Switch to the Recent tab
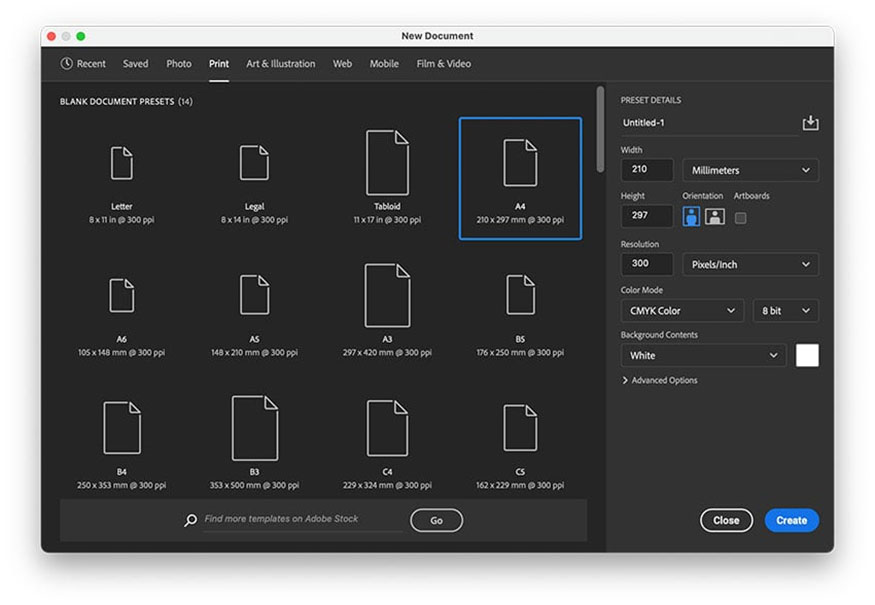The height and width of the screenshot is (605, 875). coord(83,64)
